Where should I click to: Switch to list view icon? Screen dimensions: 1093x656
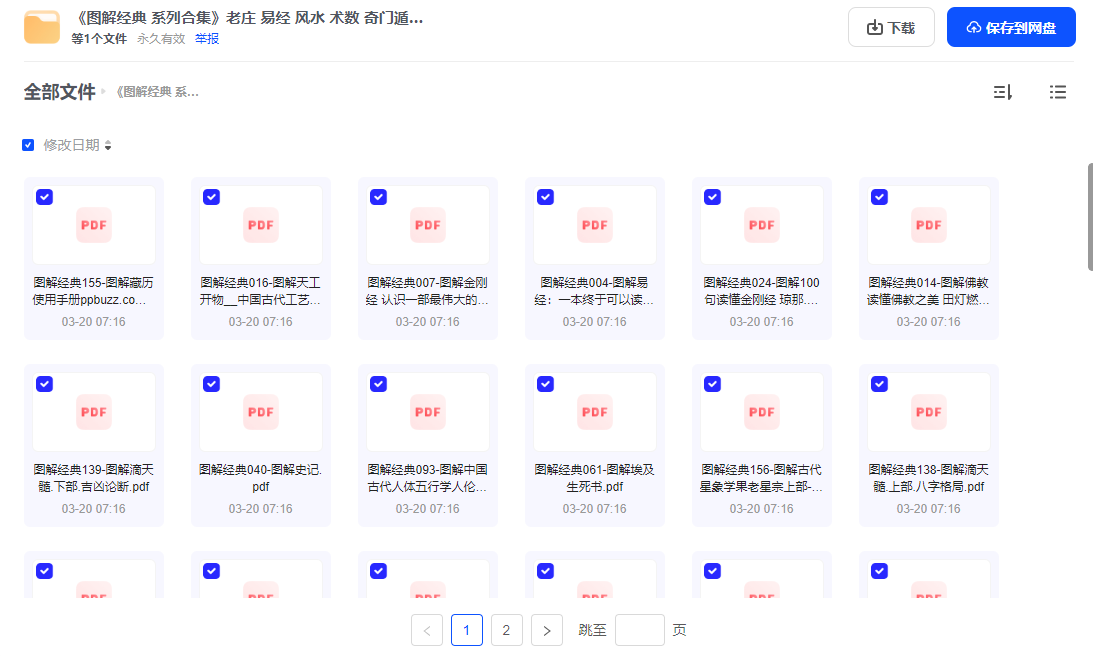click(1057, 92)
